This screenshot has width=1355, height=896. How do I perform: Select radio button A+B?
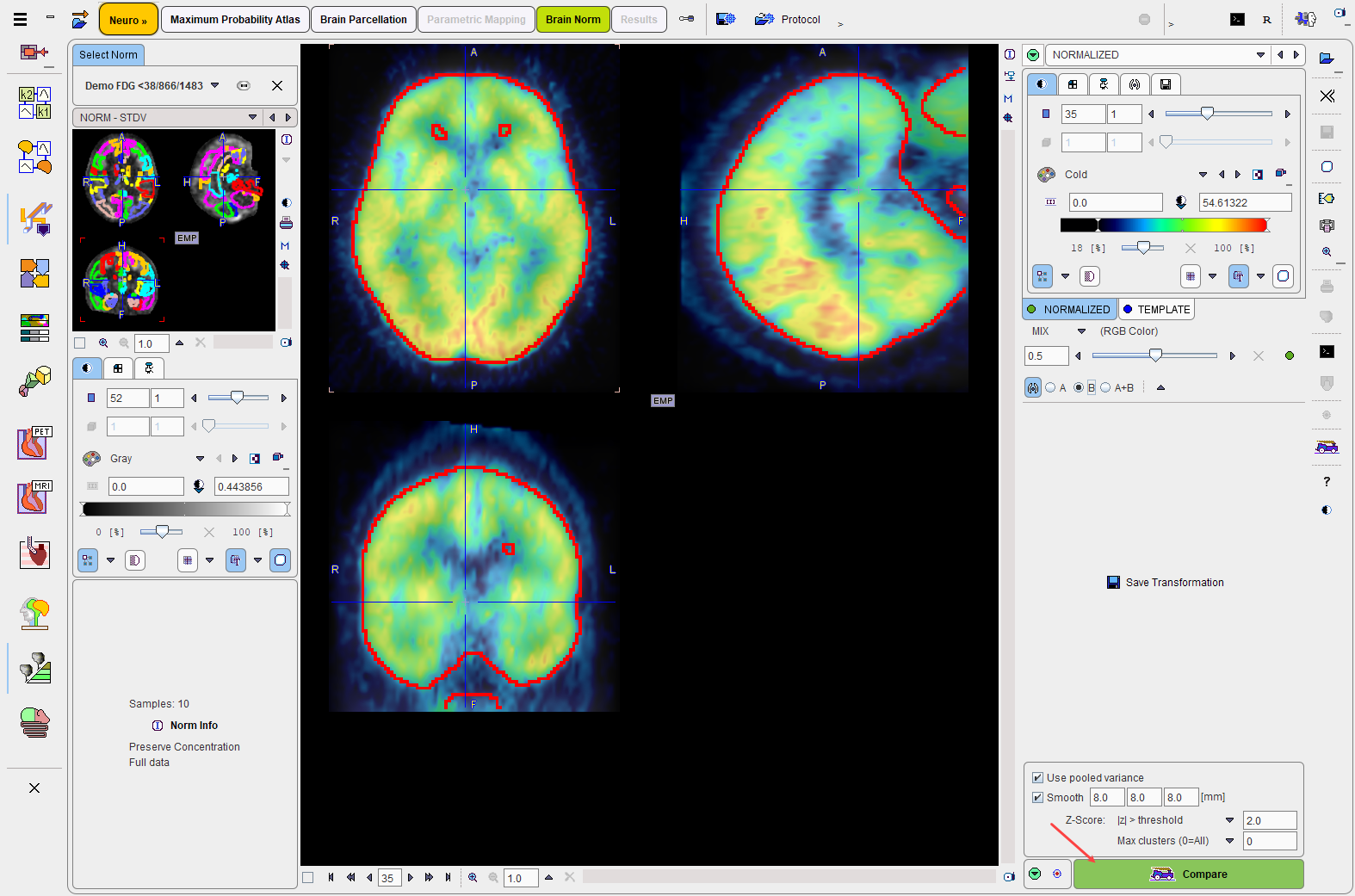pyautogui.click(x=1105, y=388)
